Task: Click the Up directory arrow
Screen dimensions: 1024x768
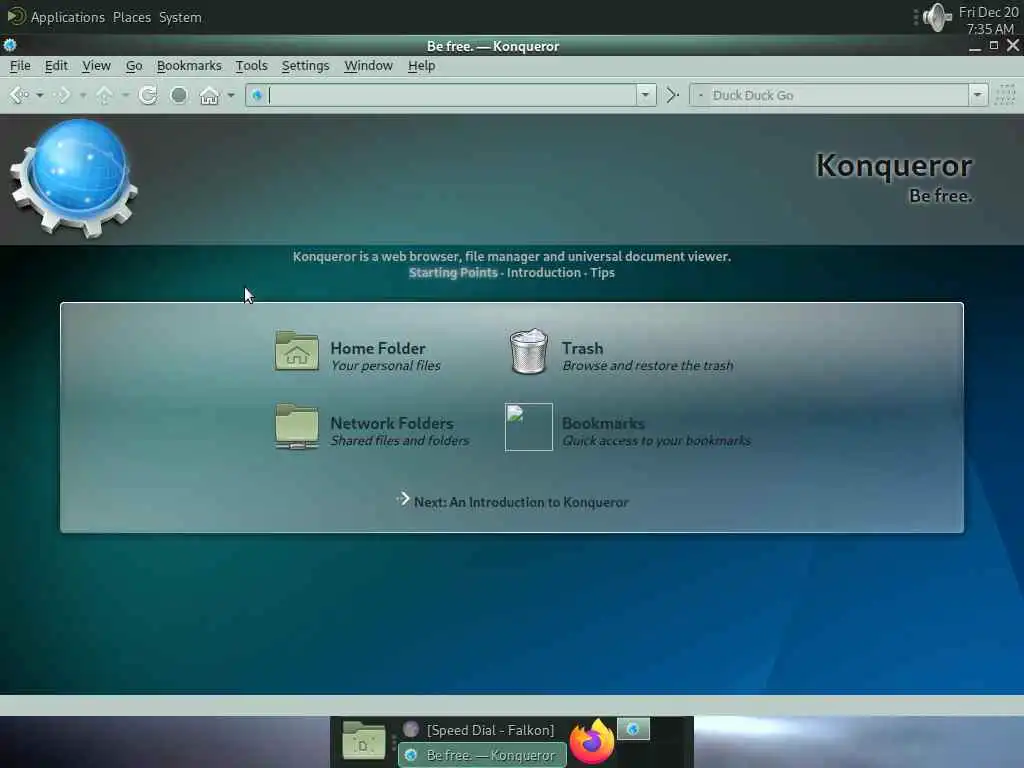Action: (104, 95)
